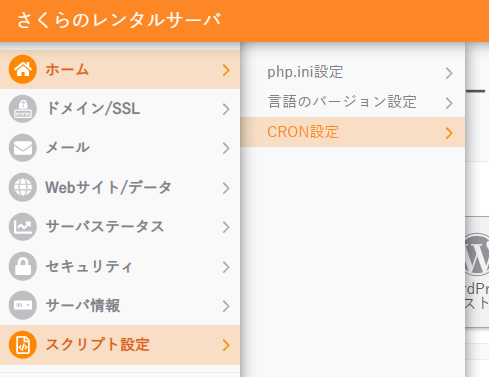Viewport: 489px width, 377px height.
Task: Click the Server Status graph icon
Action: [23, 227]
